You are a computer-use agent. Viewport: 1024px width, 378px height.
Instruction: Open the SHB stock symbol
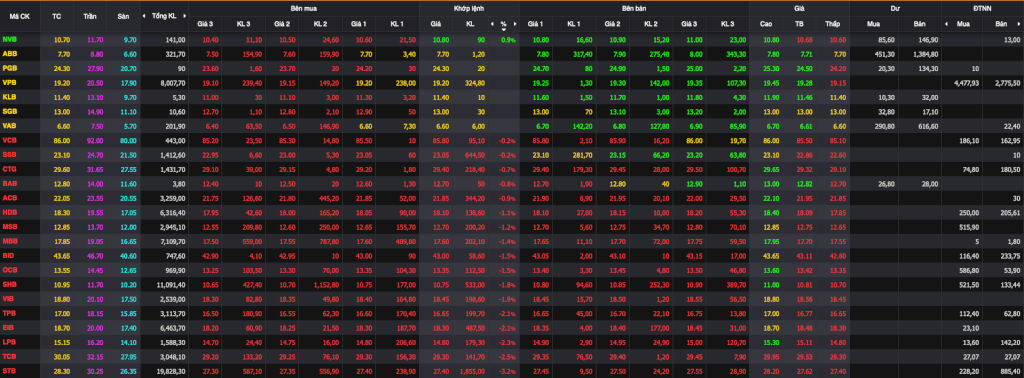[x=10, y=284]
